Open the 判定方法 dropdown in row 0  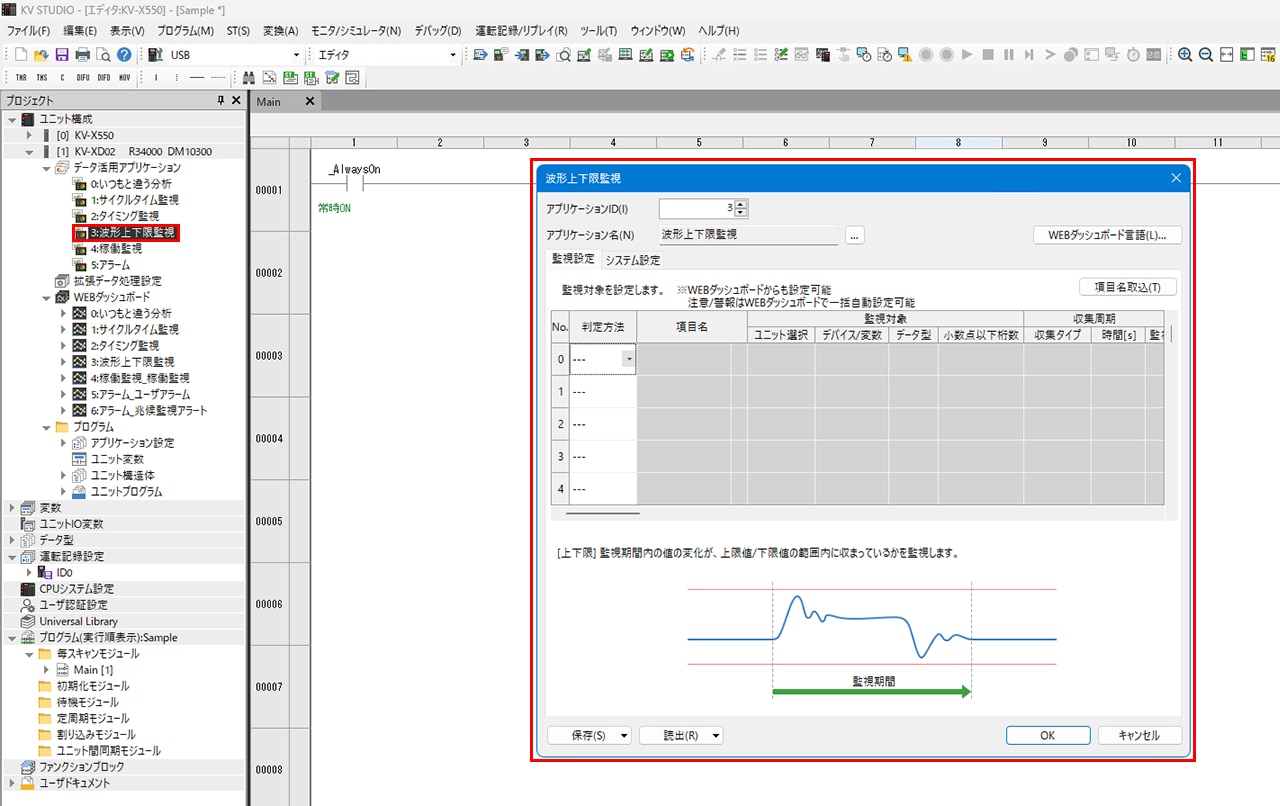pos(628,359)
